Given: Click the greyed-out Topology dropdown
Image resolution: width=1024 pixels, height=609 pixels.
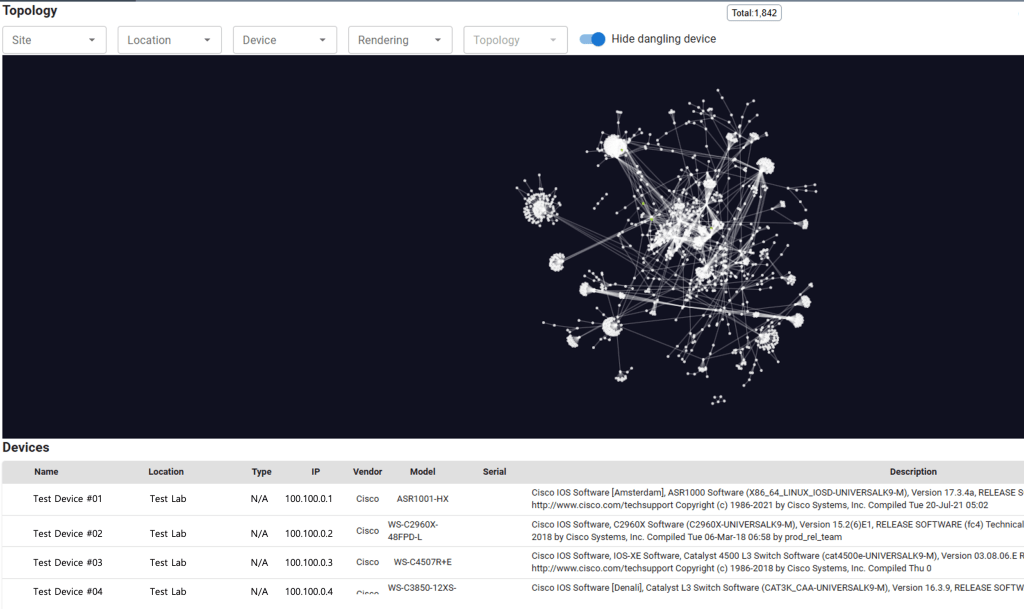Looking at the screenshot, I should pos(515,40).
